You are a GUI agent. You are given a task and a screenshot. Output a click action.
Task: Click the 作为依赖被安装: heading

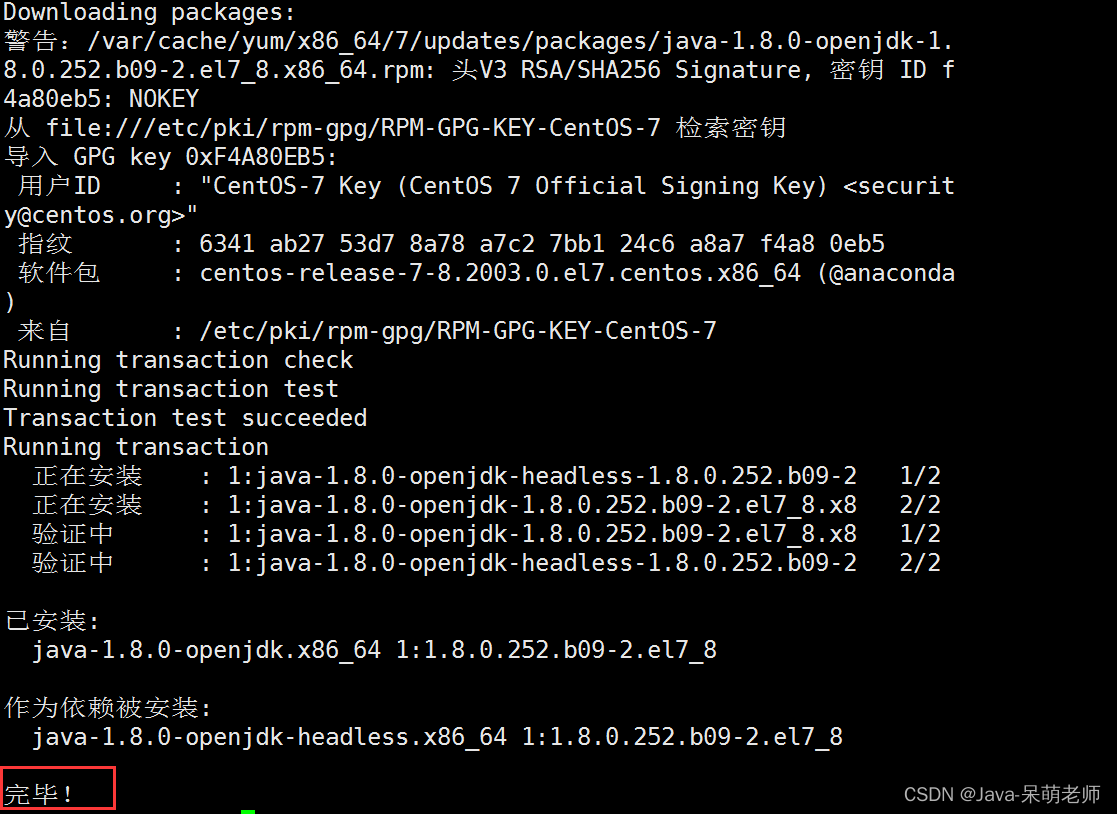point(108,708)
